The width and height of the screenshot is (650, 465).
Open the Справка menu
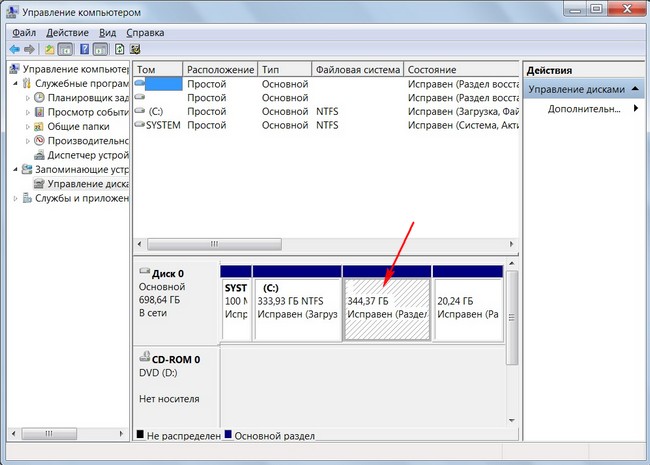[146, 32]
